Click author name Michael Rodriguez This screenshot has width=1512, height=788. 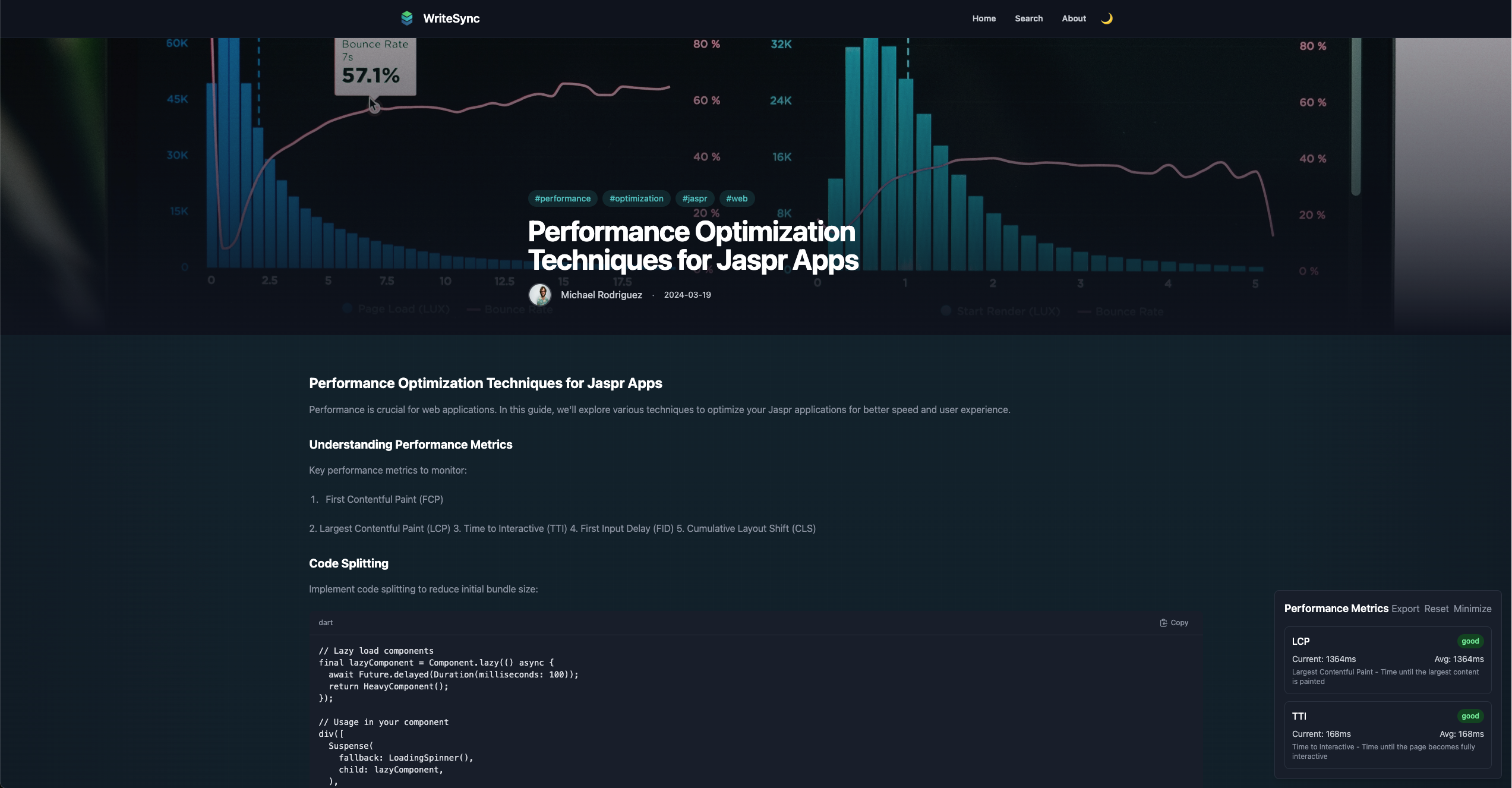click(x=601, y=295)
